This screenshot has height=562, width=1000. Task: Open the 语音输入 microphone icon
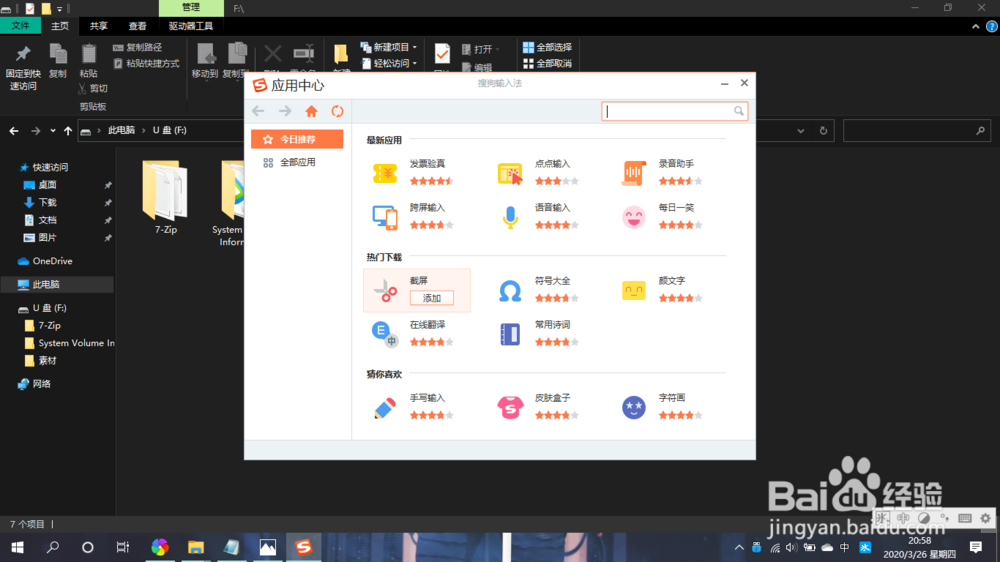[x=510, y=218]
